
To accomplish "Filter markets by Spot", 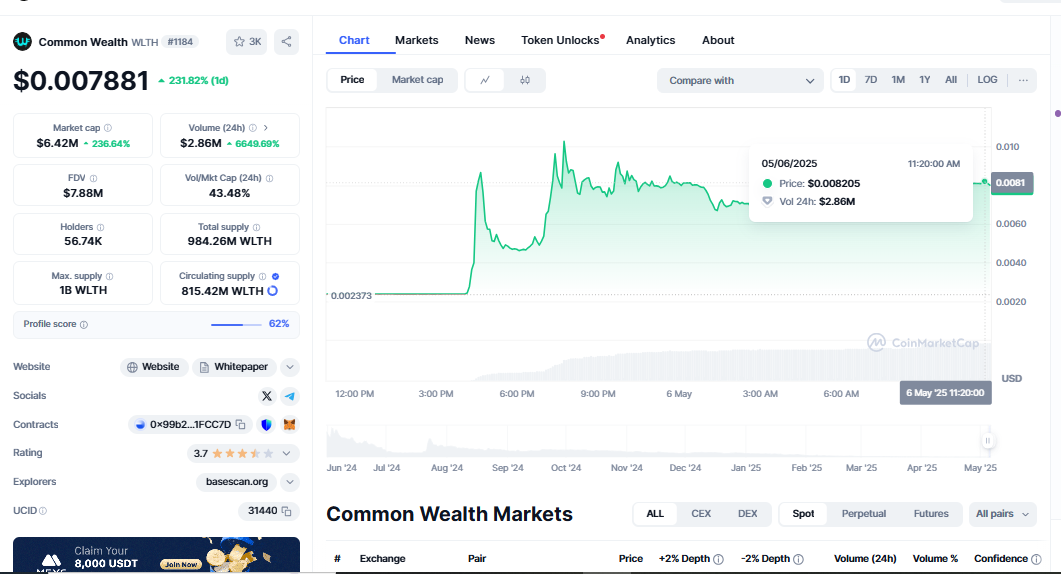I will [x=803, y=514].
